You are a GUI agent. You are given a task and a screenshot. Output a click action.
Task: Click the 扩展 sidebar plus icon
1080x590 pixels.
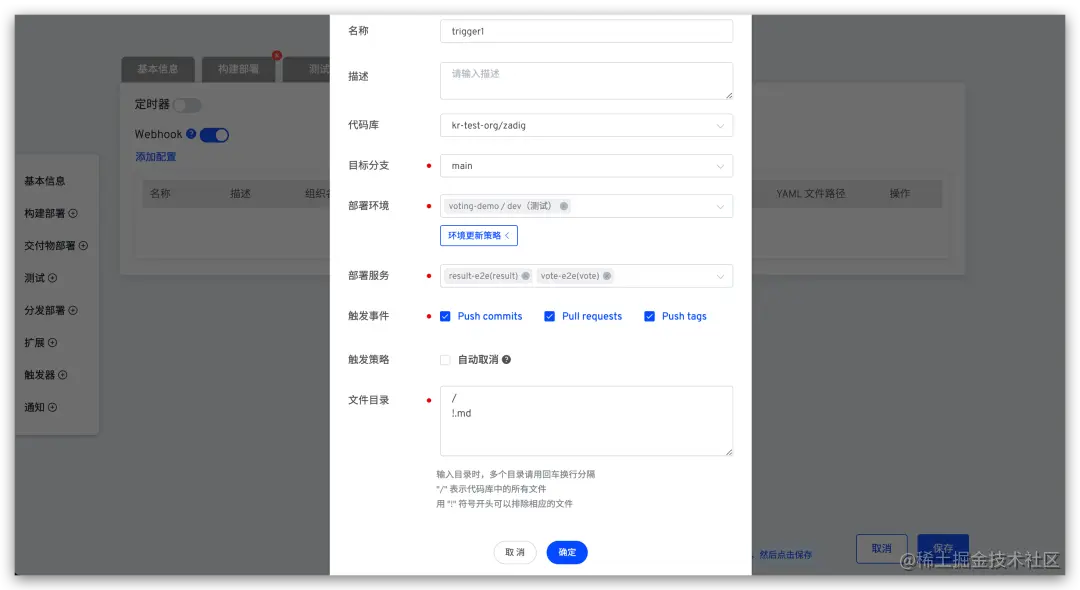pos(52,342)
